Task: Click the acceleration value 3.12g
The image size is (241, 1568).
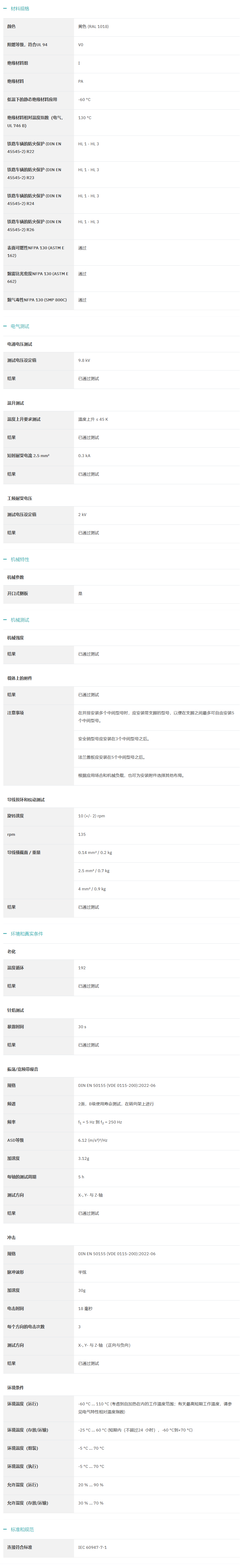Action: coord(84,1158)
